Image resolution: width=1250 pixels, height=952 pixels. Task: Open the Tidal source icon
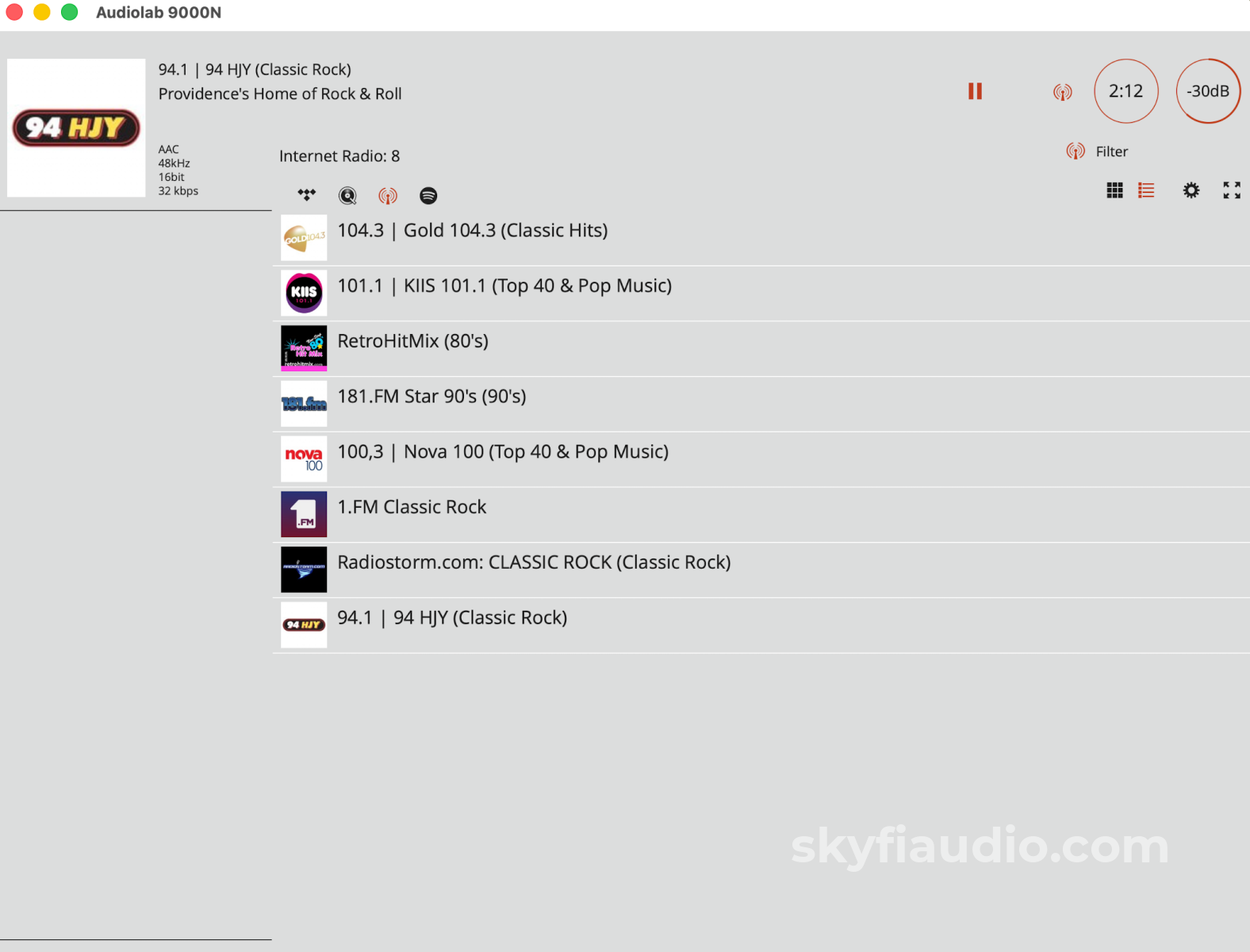(307, 194)
